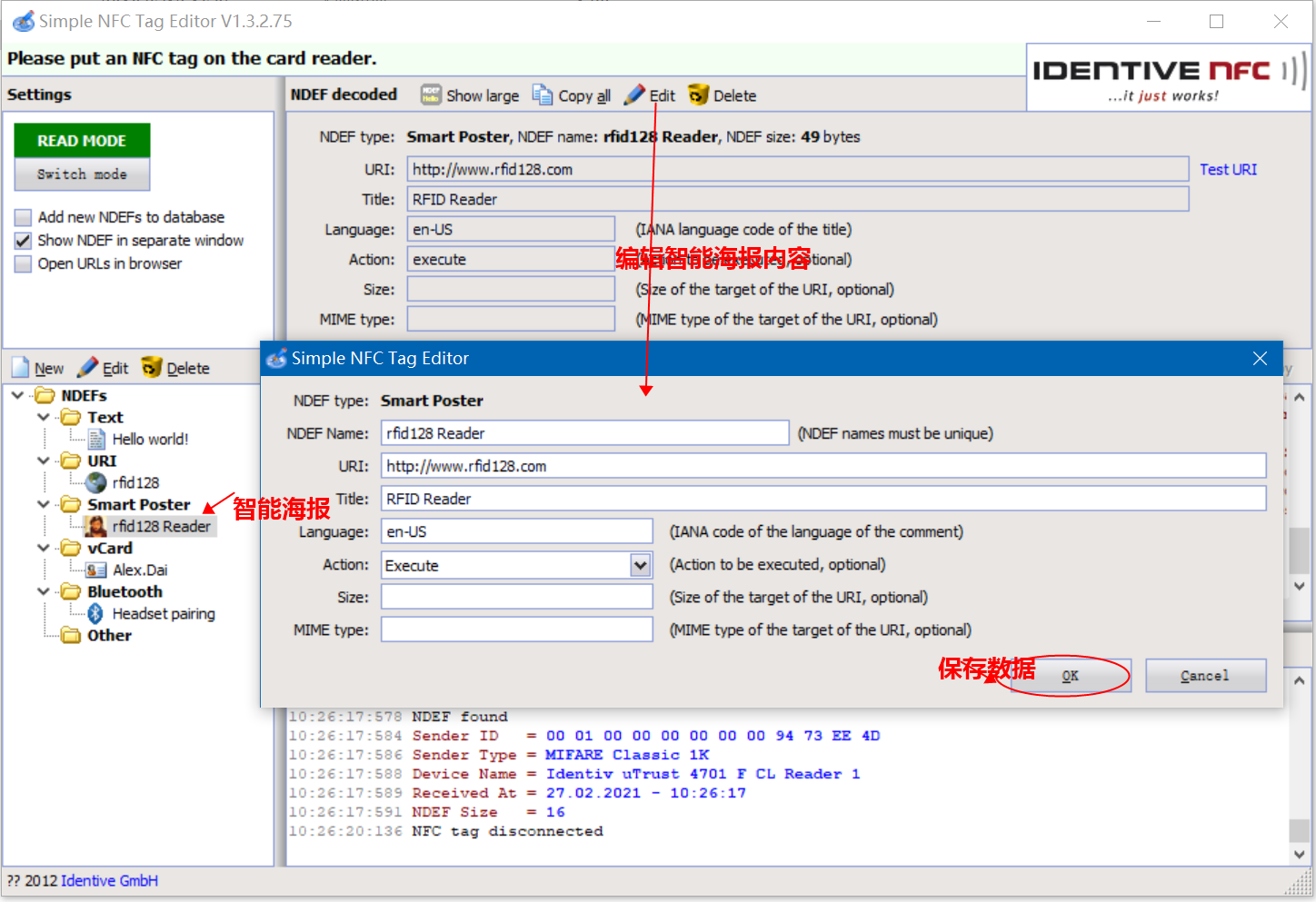1316x902 pixels.
Task: Collapse the NDEFs root node
Action: pos(17,395)
